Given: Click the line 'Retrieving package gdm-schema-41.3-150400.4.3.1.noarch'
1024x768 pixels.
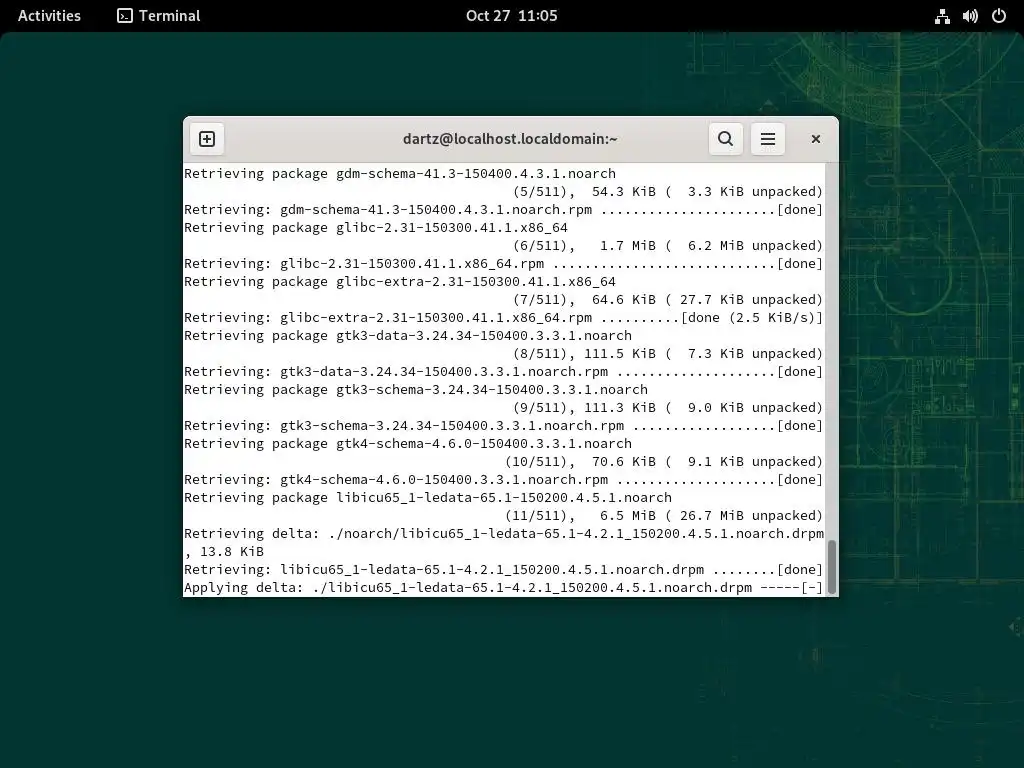Looking at the screenshot, I should point(400,174).
